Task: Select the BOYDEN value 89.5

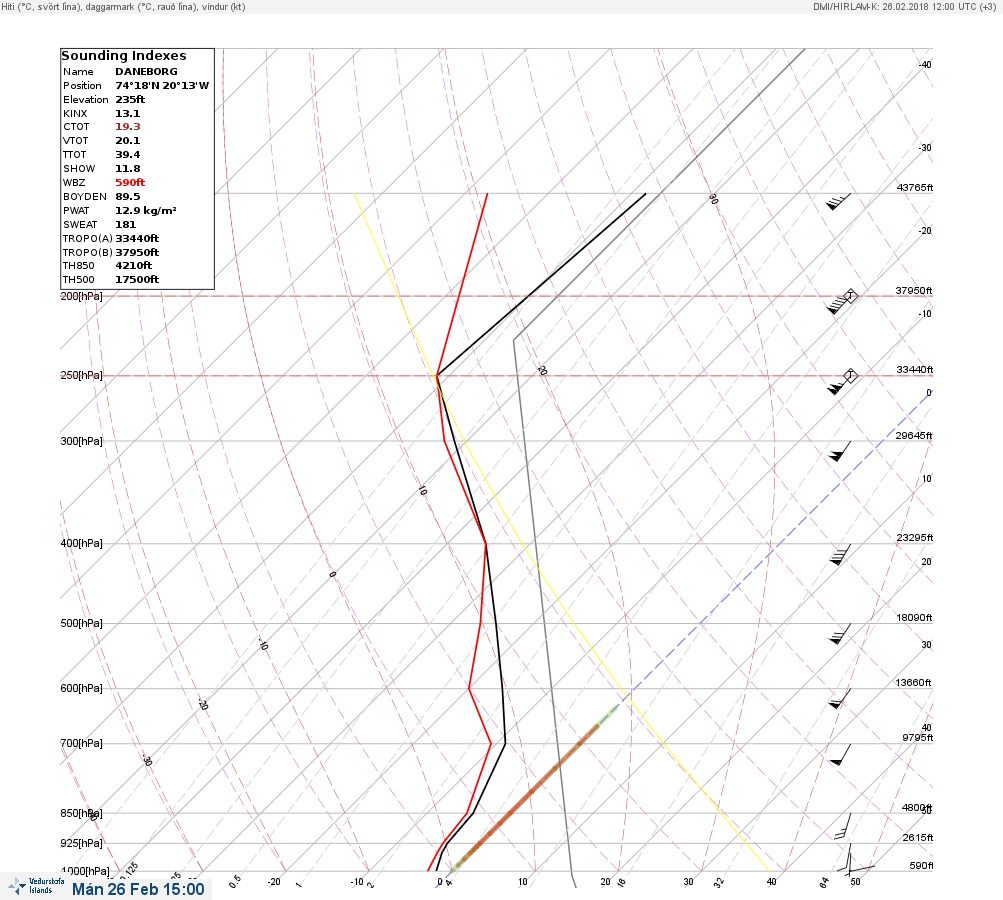Action: (x=127, y=196)
